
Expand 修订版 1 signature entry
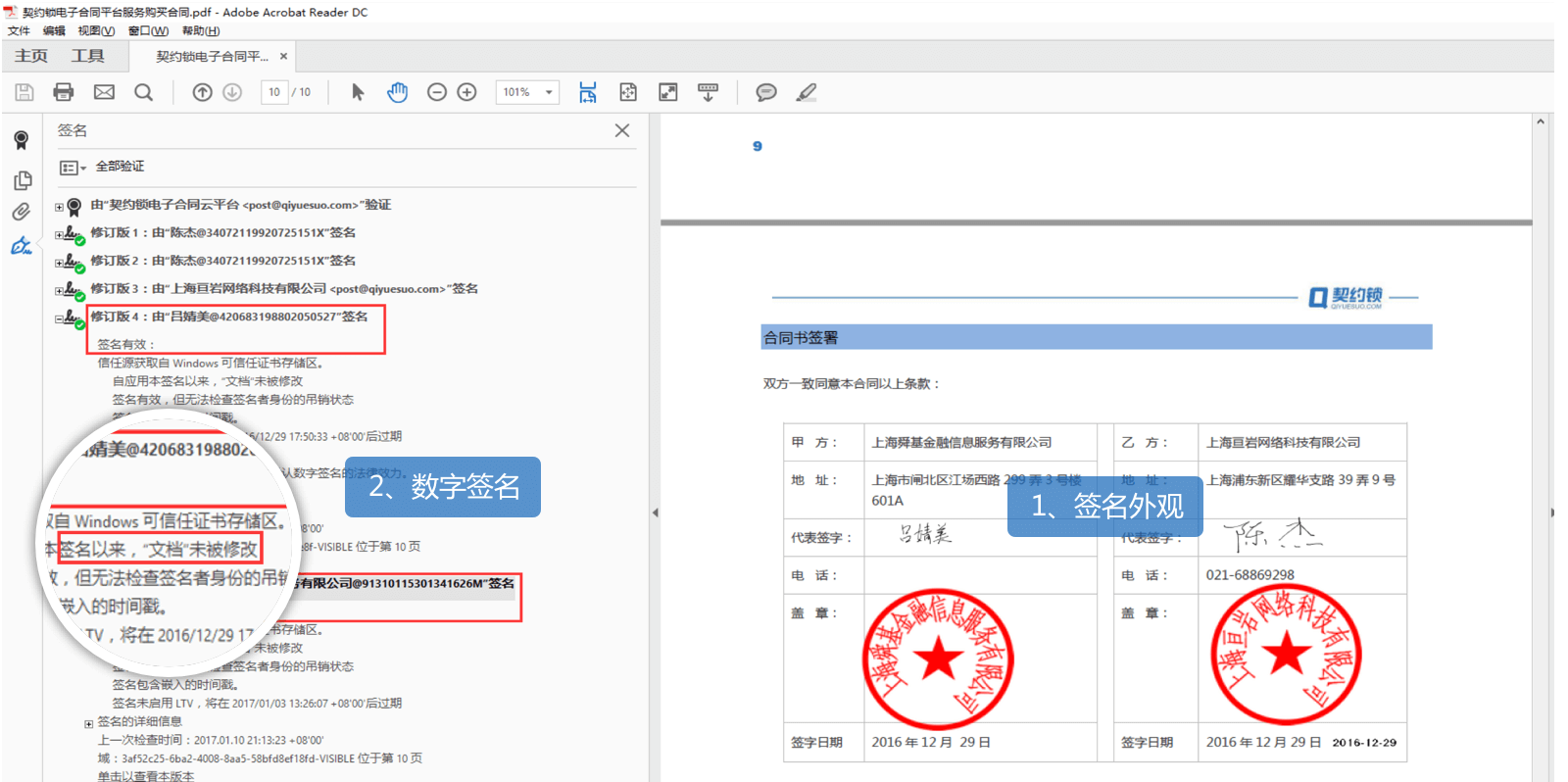tap(59, 235)
